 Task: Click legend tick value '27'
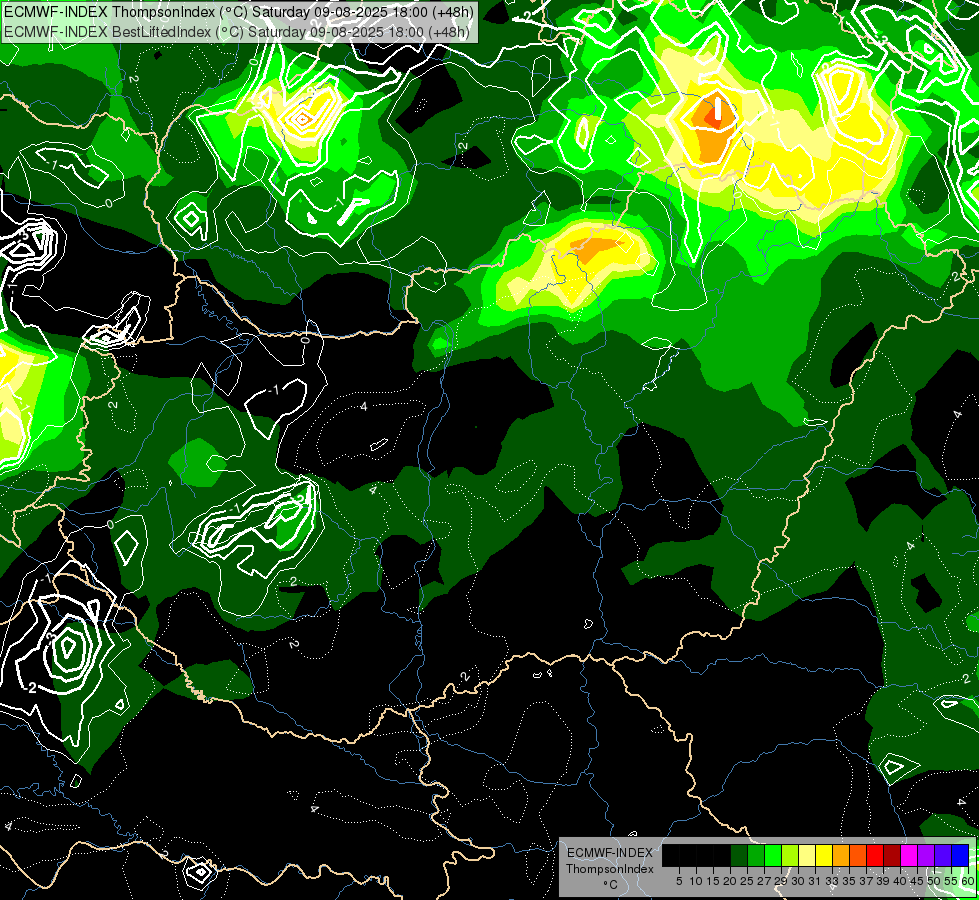point(764,881)
